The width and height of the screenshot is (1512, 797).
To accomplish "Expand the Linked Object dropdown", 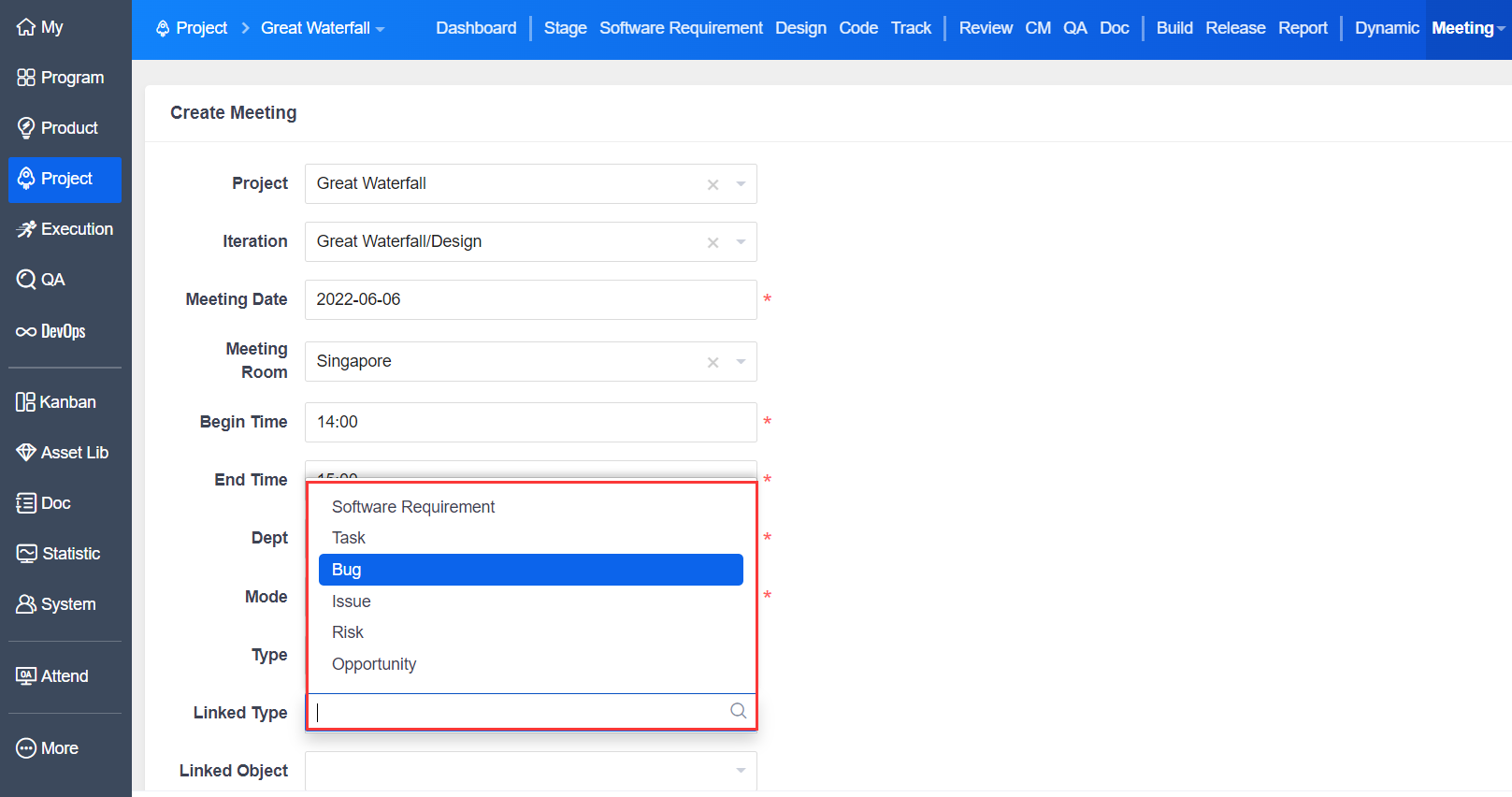I will pos(741,771).
